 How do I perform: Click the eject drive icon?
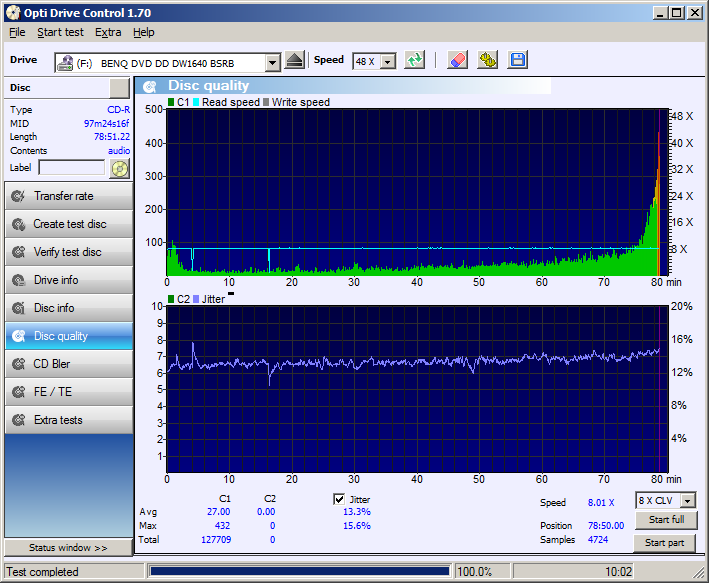295,60
